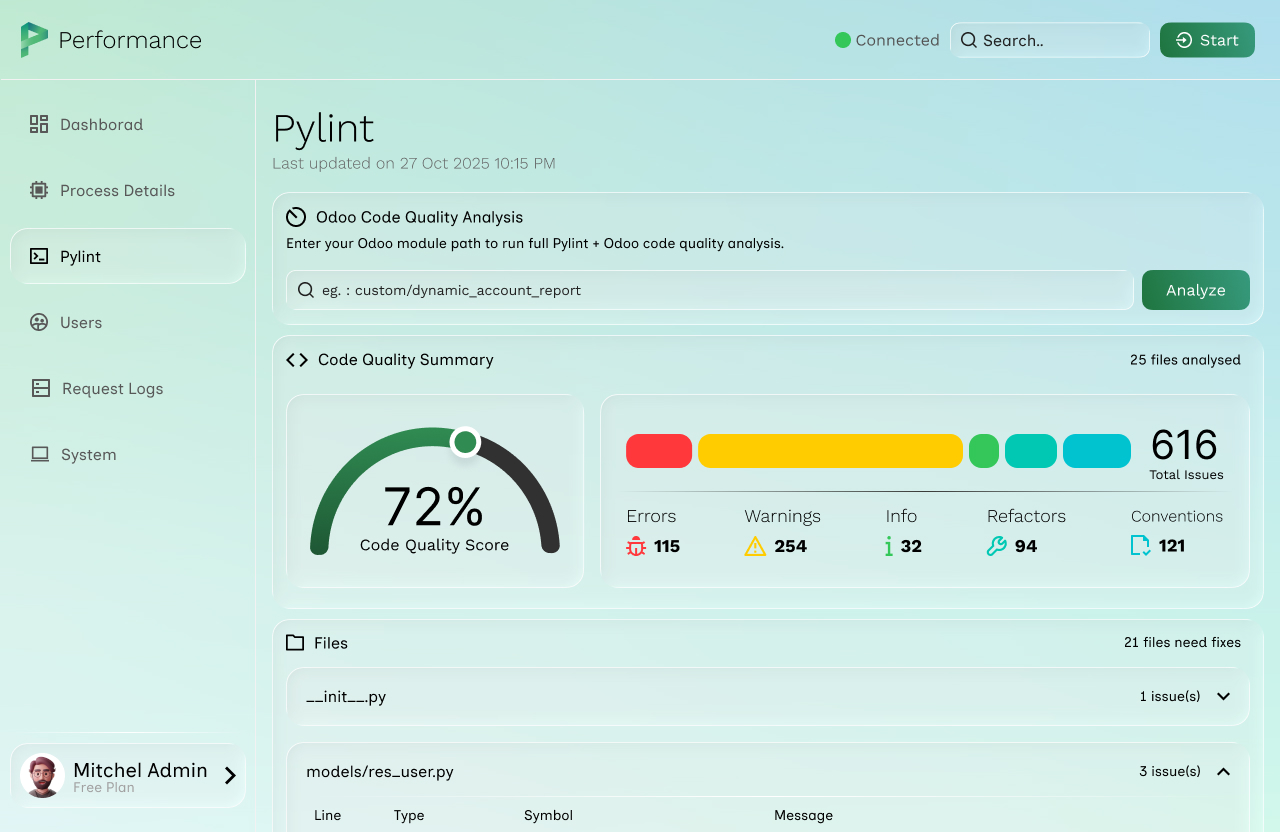This screenshot has height=832, width=1280.
Task: Click the Start button
Action: pos(1207,40)
